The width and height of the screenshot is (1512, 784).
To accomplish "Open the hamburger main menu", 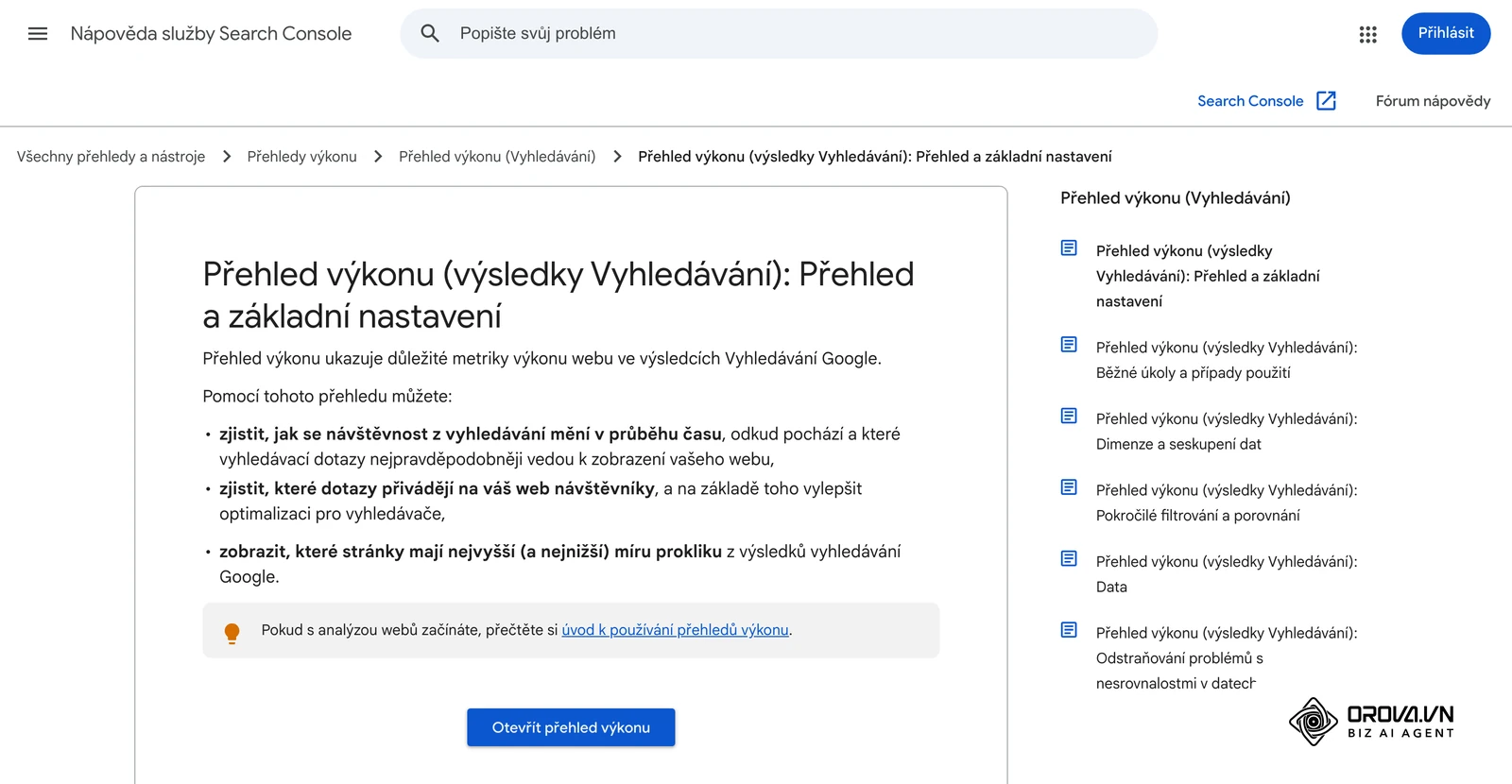I will pyautogui.click(x=38, y=34).
